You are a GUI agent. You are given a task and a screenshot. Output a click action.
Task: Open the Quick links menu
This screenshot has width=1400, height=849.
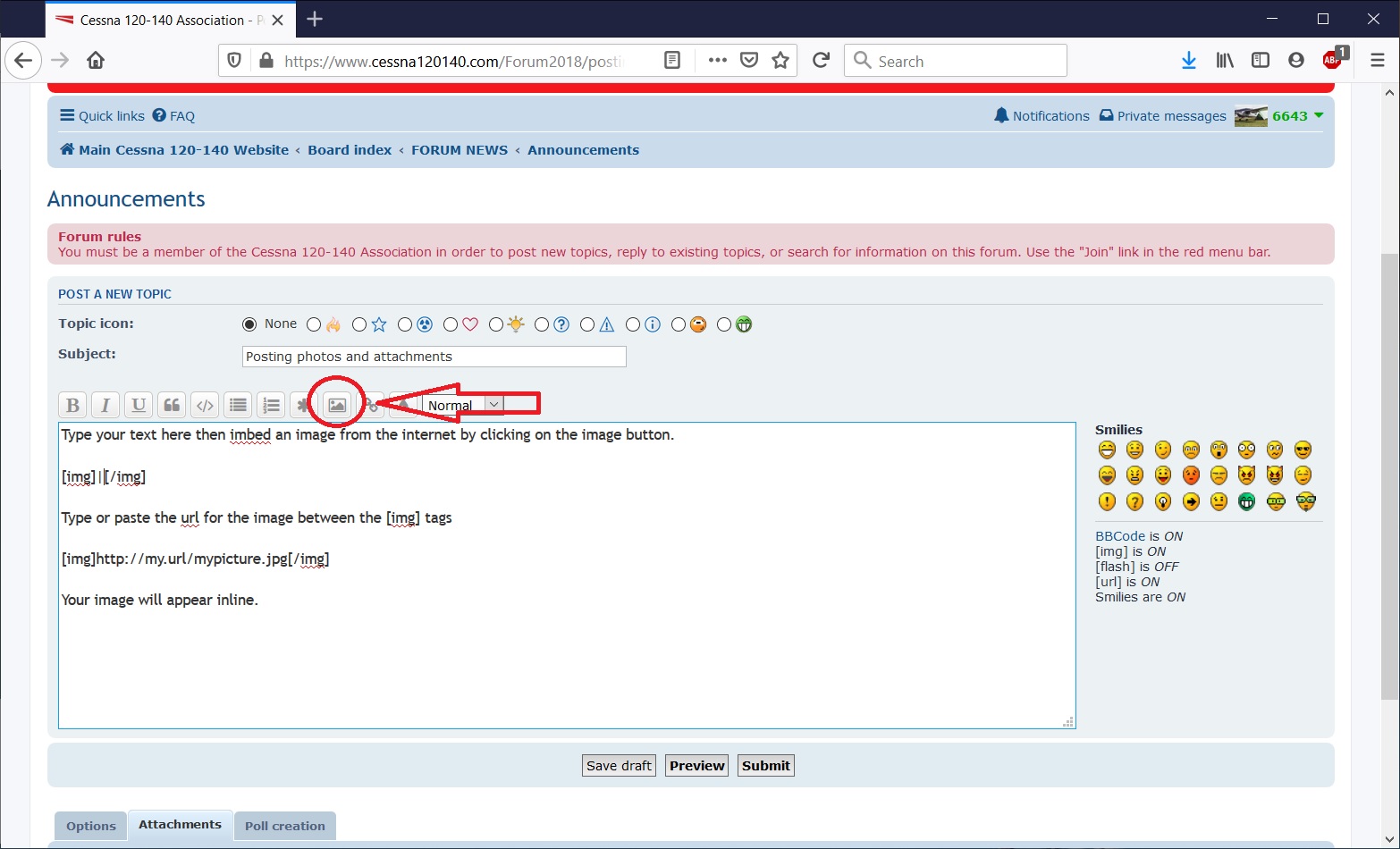pyautogui.click(x=102, y=116)
